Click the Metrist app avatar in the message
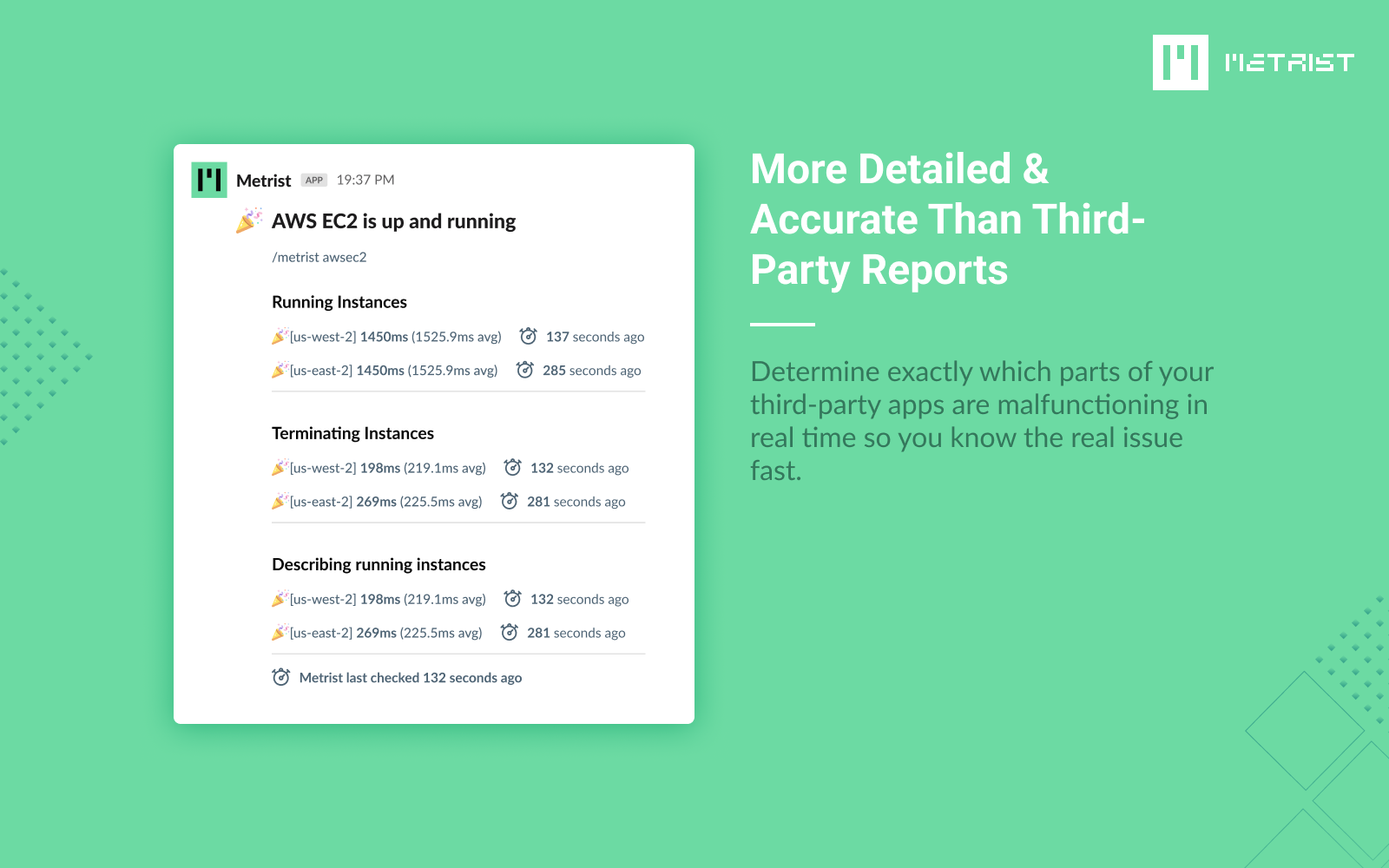Viewport: 1389px width, 868px height. (209, 180)
